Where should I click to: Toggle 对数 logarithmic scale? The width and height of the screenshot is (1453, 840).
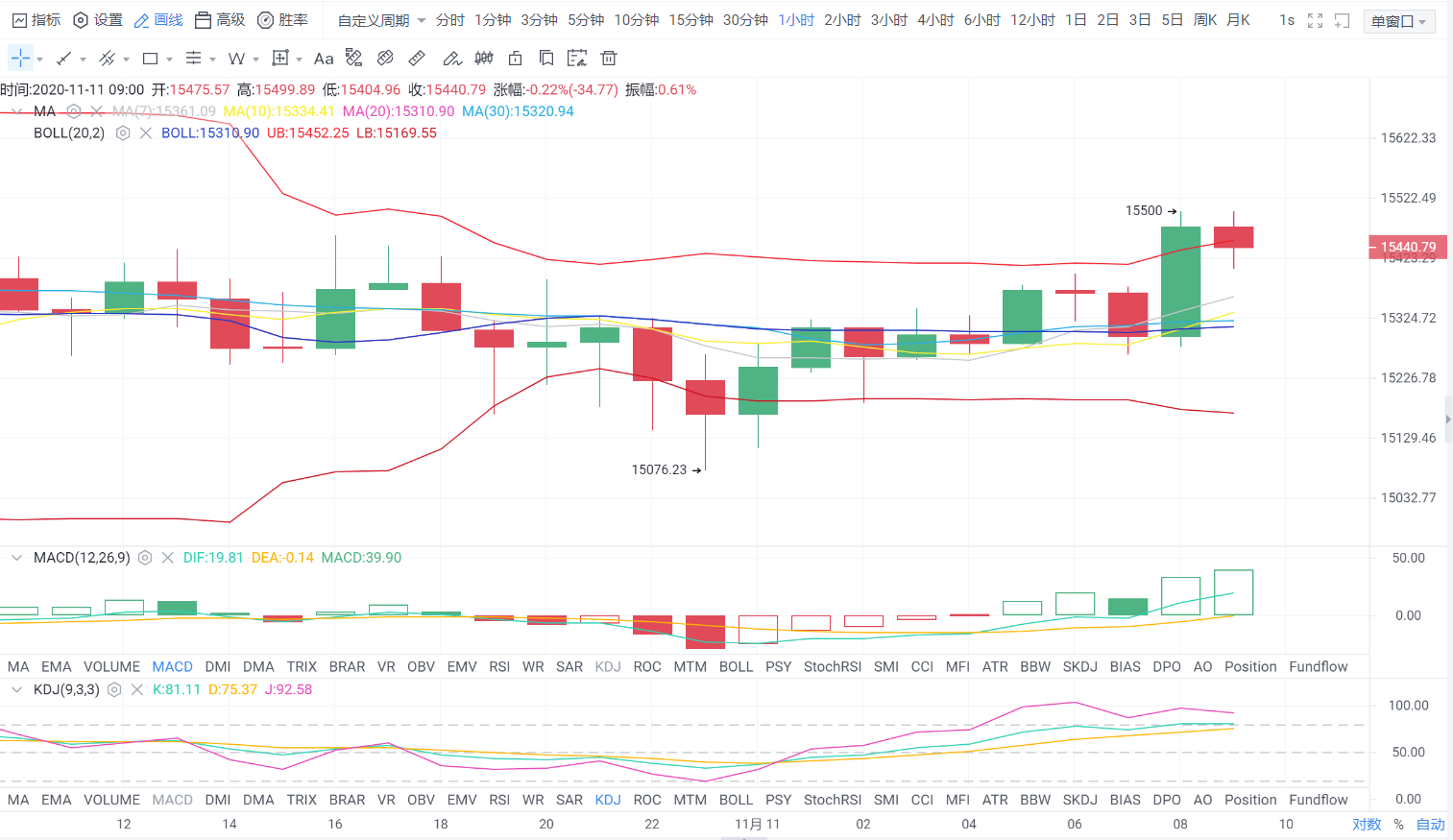(1367, 824)
